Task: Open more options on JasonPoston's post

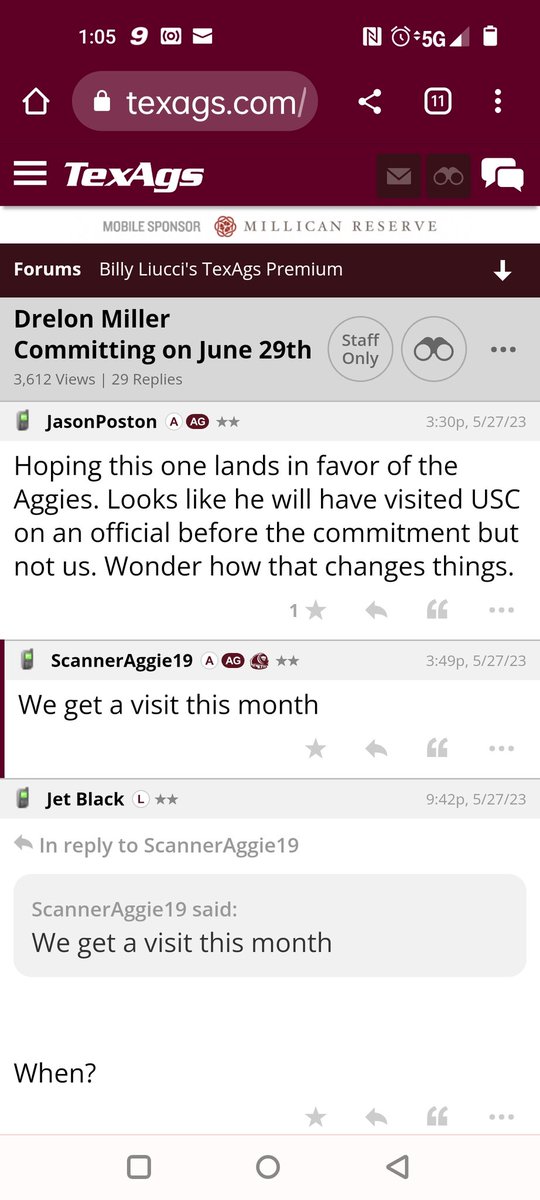Action: point(501,610)
